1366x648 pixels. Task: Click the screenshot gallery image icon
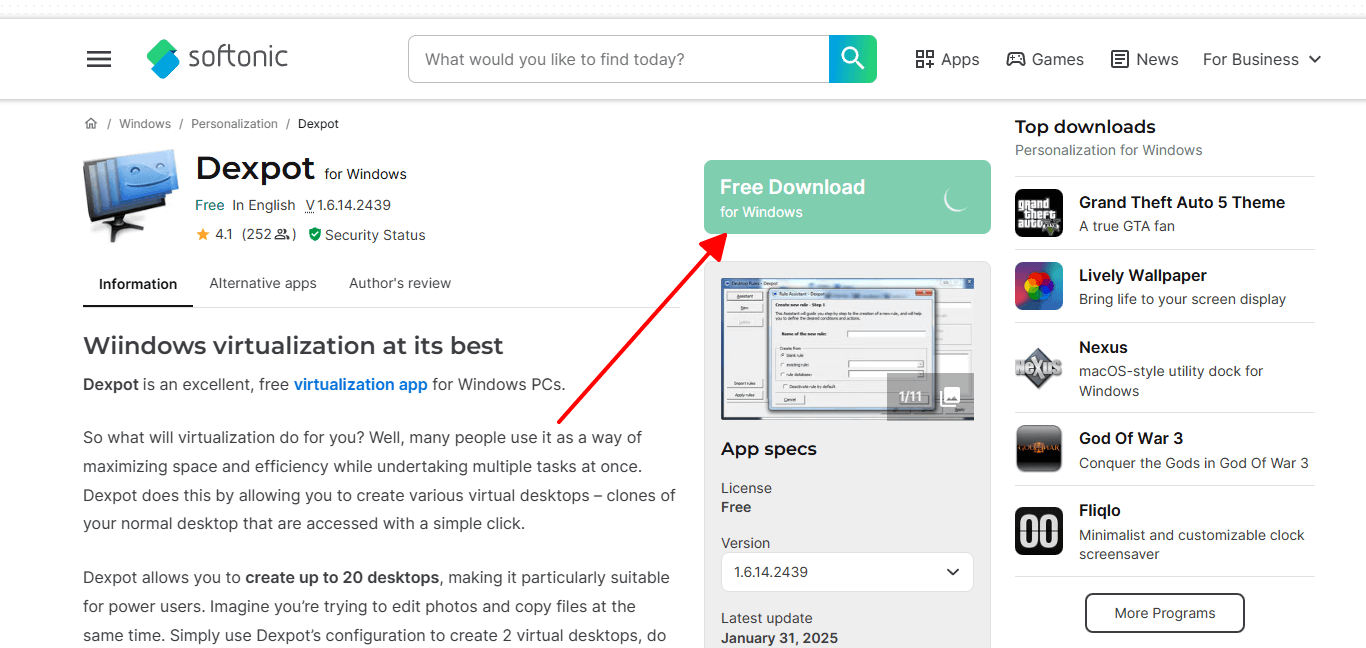951,396
